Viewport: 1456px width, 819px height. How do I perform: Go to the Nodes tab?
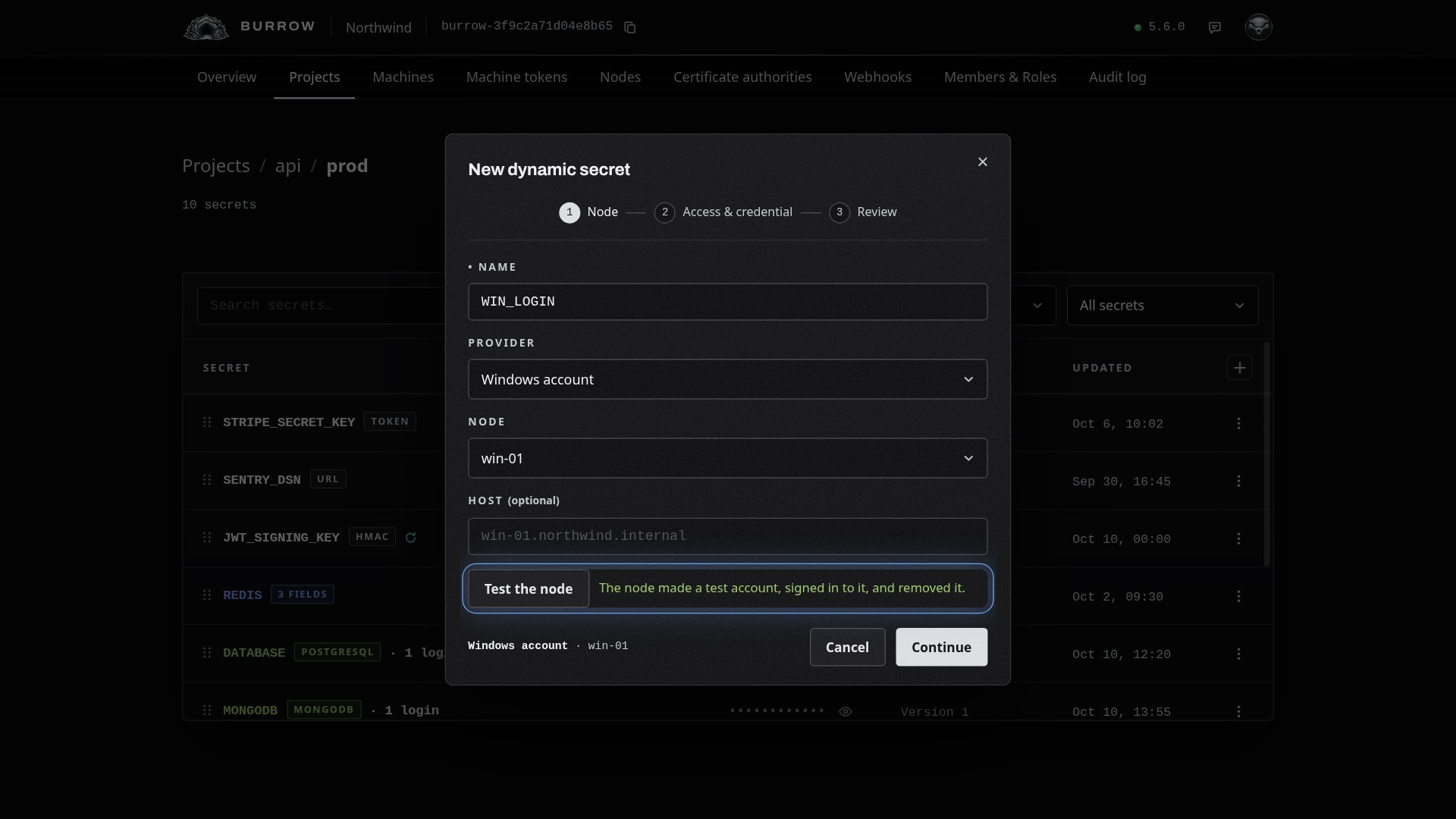(x=620, y=77)
